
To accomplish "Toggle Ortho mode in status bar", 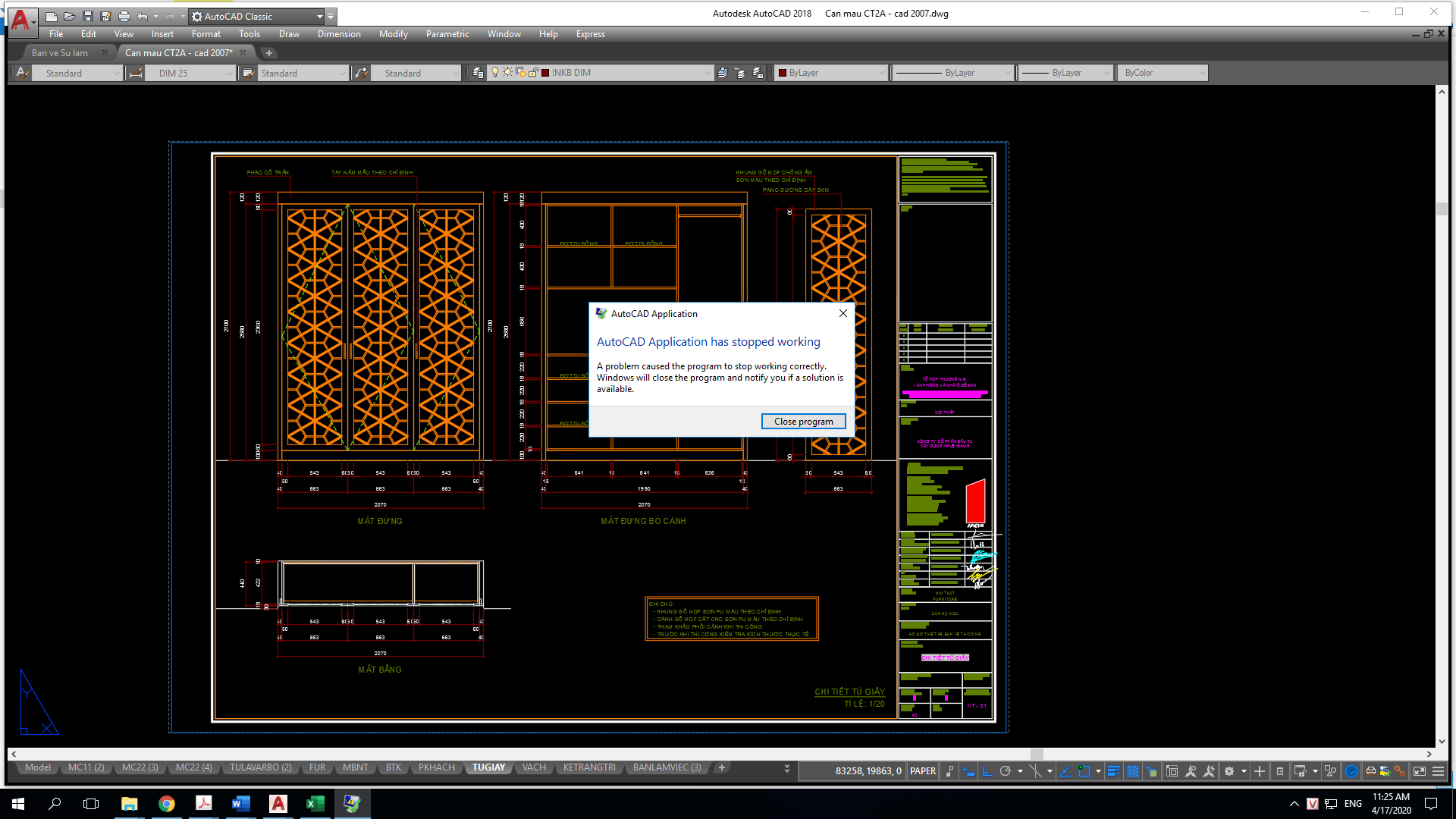I will (987, 771).
